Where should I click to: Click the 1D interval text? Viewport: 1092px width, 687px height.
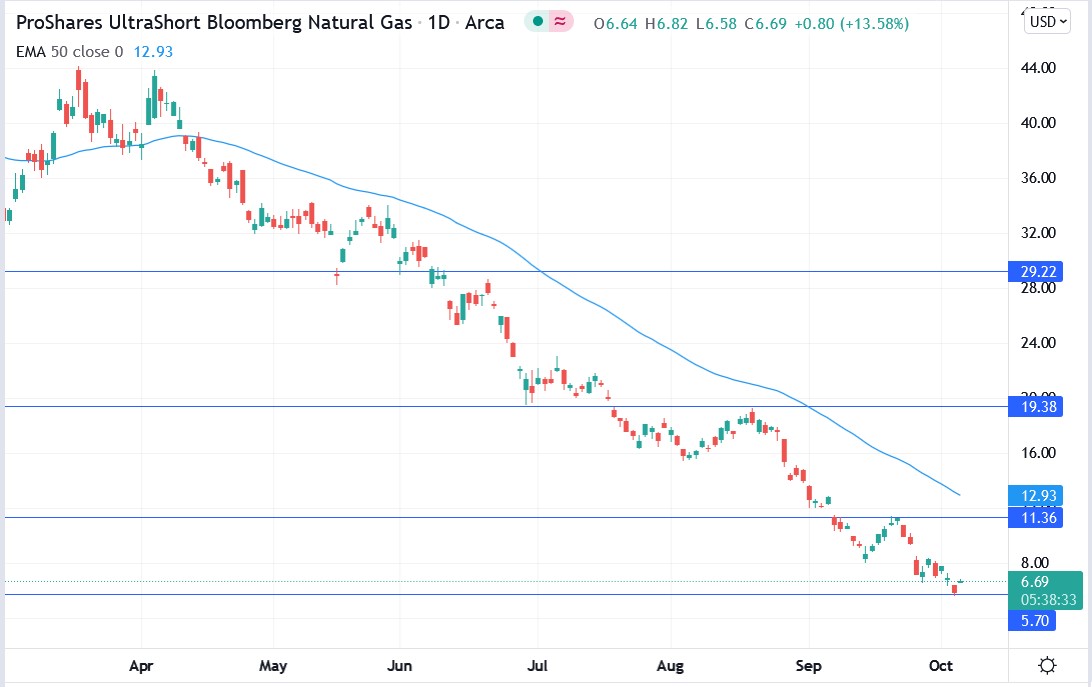click(439, 22)
